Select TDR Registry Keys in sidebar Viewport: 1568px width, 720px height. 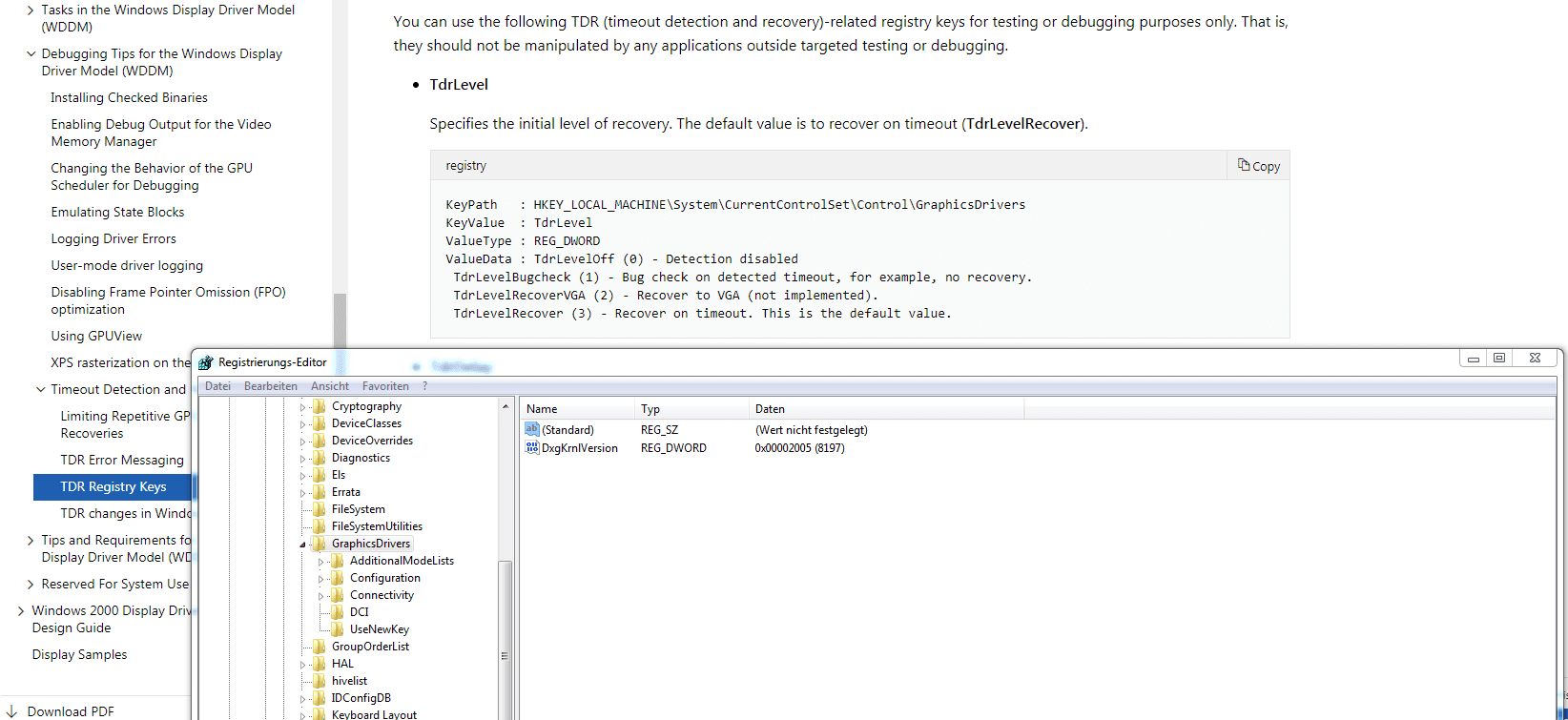point(113,486)
